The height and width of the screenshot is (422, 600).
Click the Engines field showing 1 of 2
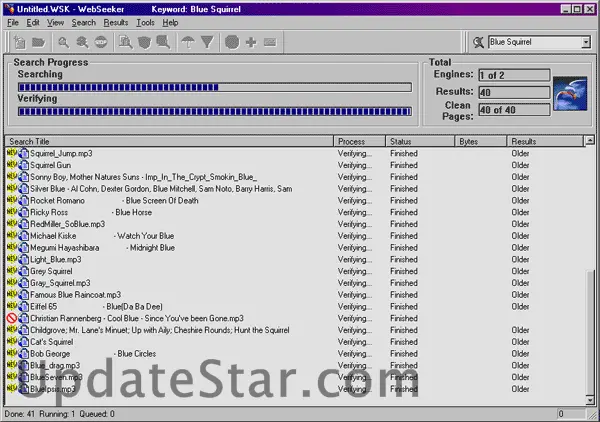pyautogui.click(x=514, y=75)
